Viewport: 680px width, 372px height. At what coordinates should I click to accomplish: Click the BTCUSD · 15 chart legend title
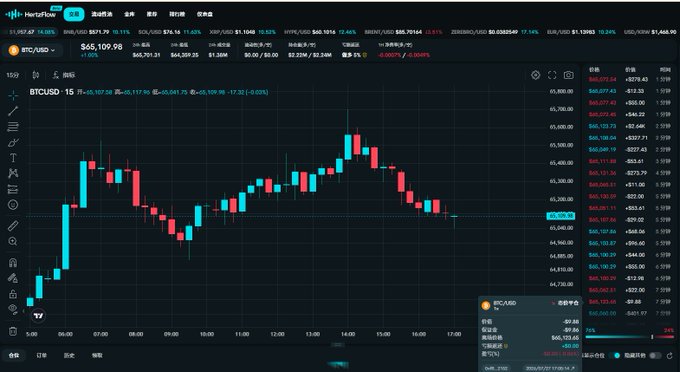52,92
